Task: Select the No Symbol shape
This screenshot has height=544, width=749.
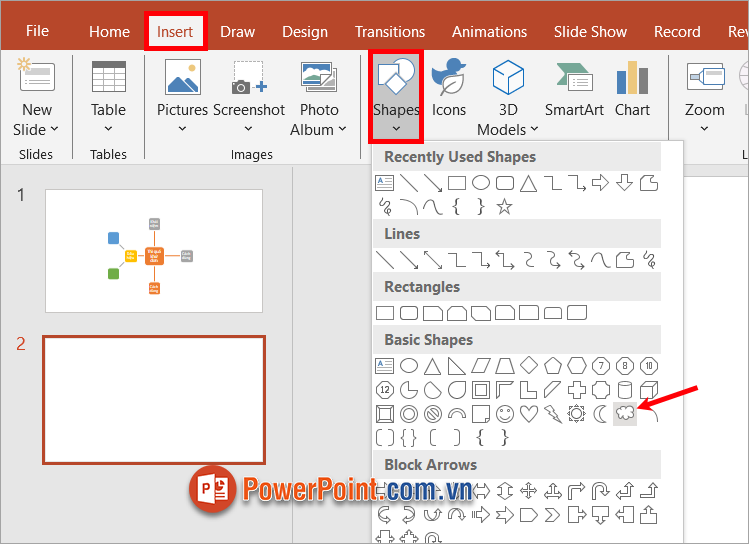Action: 433,414
